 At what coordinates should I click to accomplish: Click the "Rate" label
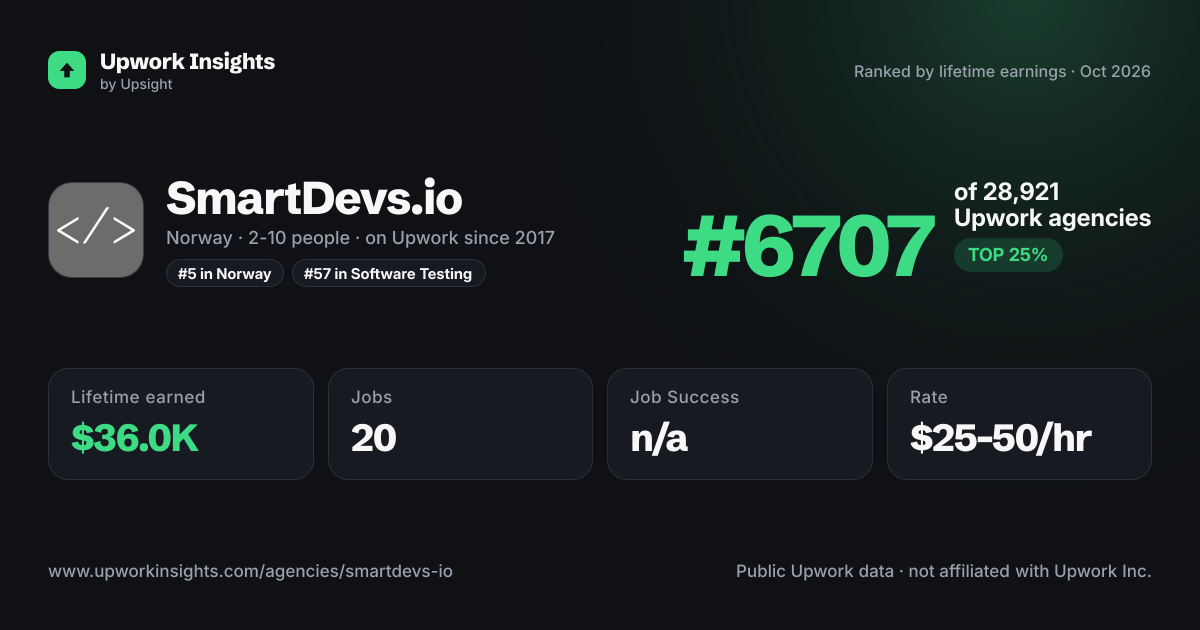click(x=929, y=397)
